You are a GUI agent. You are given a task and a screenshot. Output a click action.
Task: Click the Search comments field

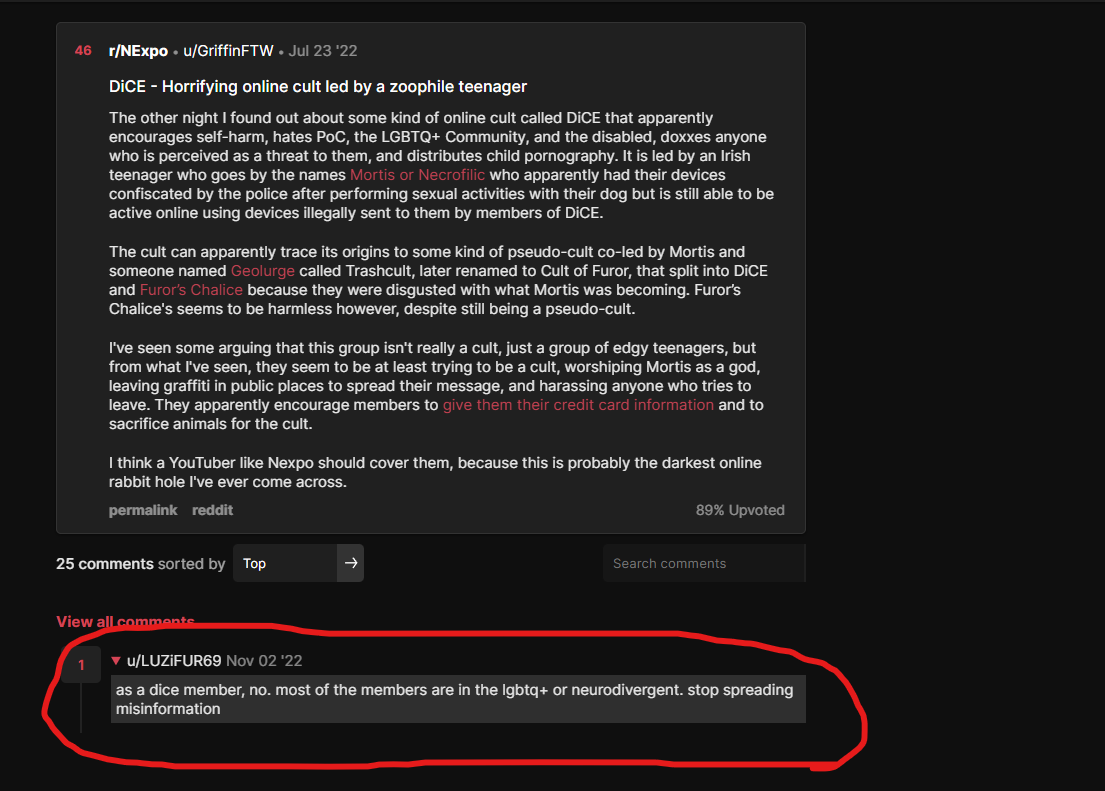point(703,563)
